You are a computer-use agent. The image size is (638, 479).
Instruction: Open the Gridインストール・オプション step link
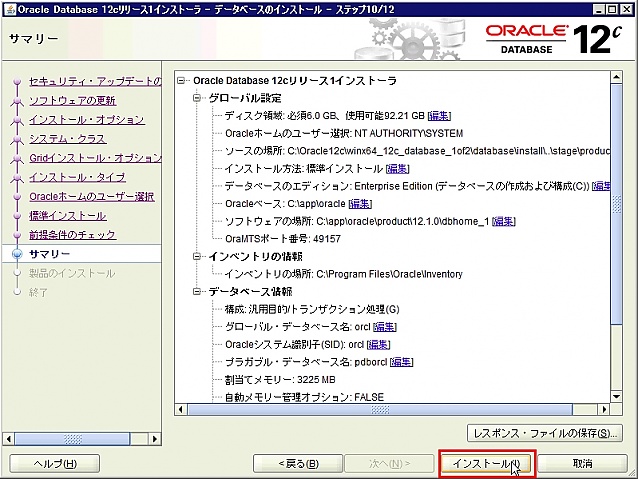pos(95,158)
